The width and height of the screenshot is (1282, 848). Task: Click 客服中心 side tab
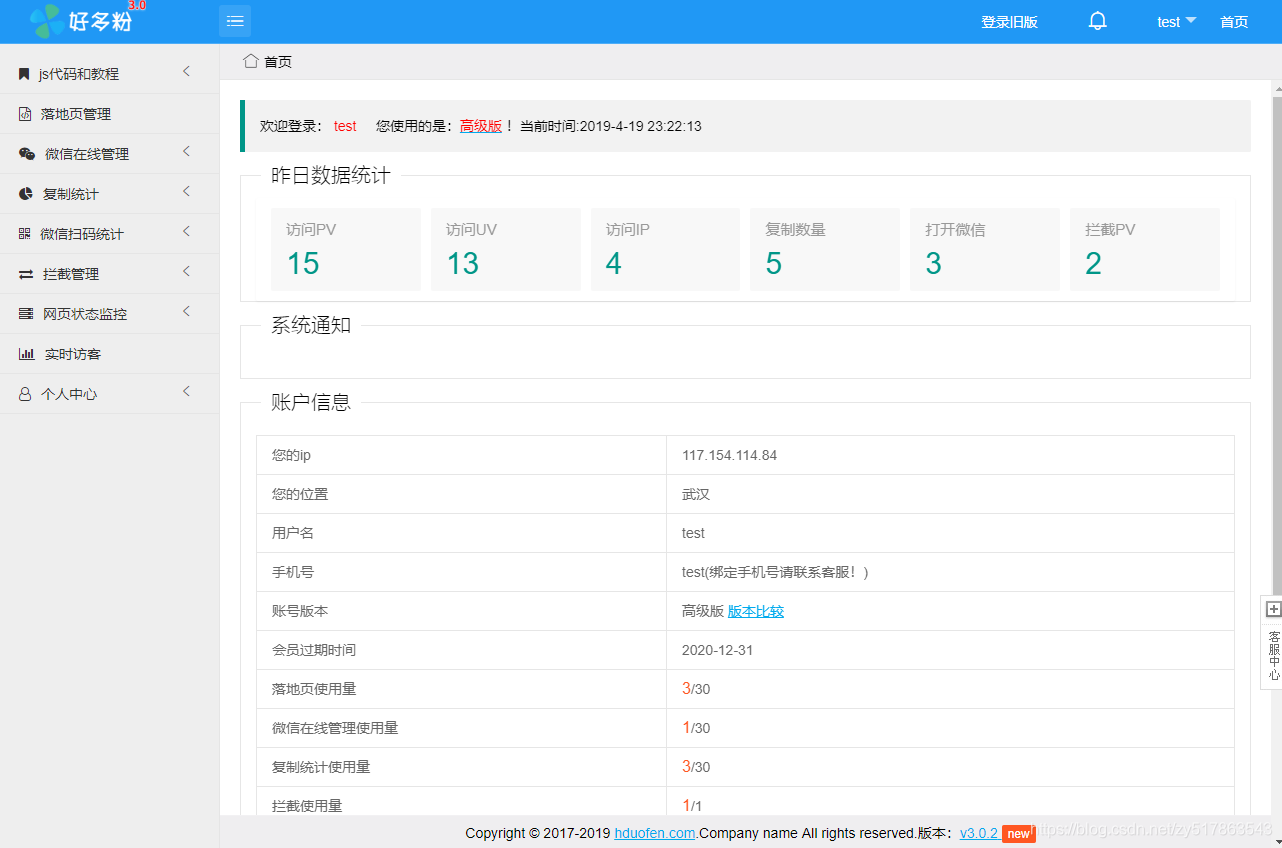point(1271,641)
